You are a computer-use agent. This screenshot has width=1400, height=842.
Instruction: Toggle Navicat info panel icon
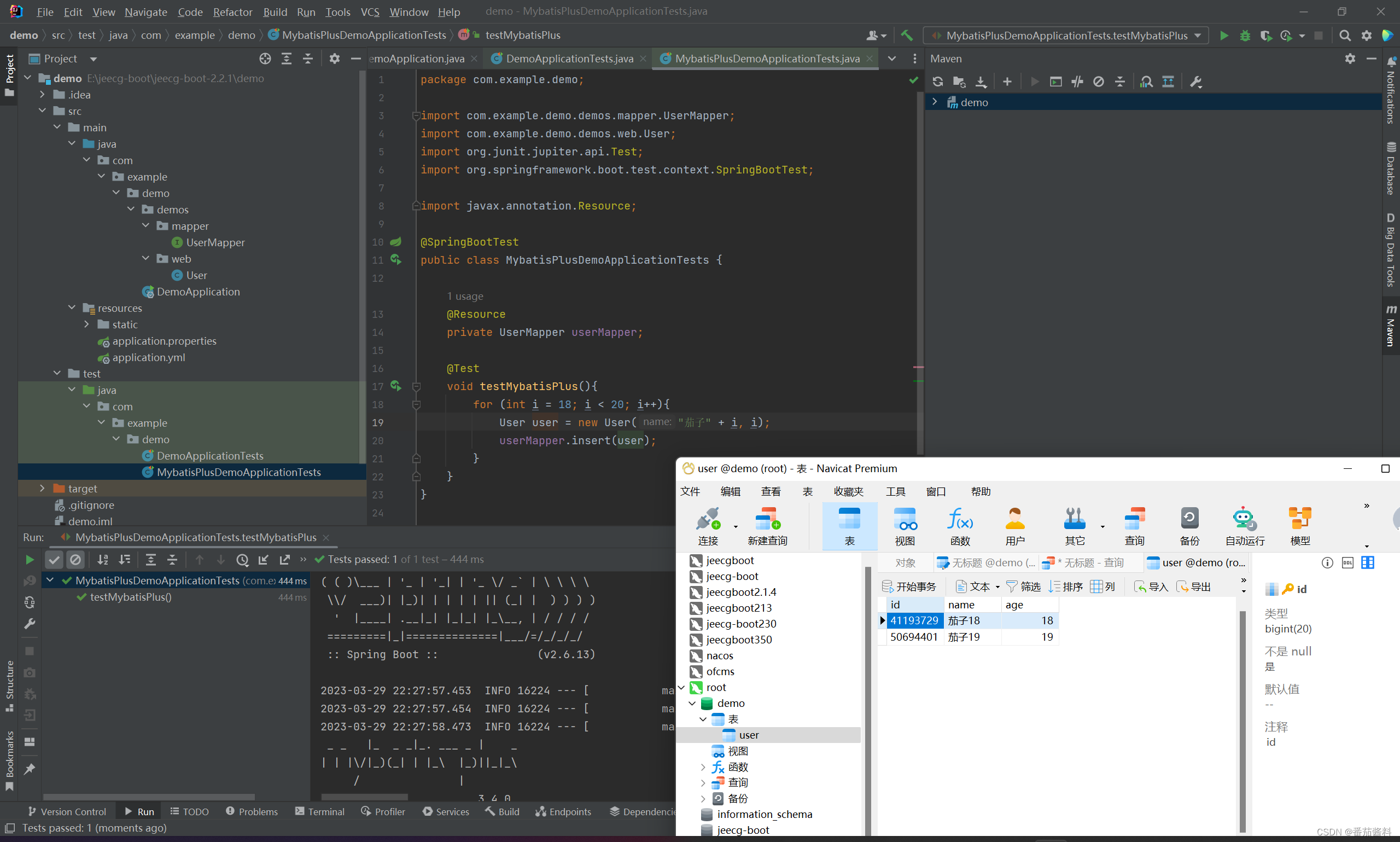(x=1327, y=563)
